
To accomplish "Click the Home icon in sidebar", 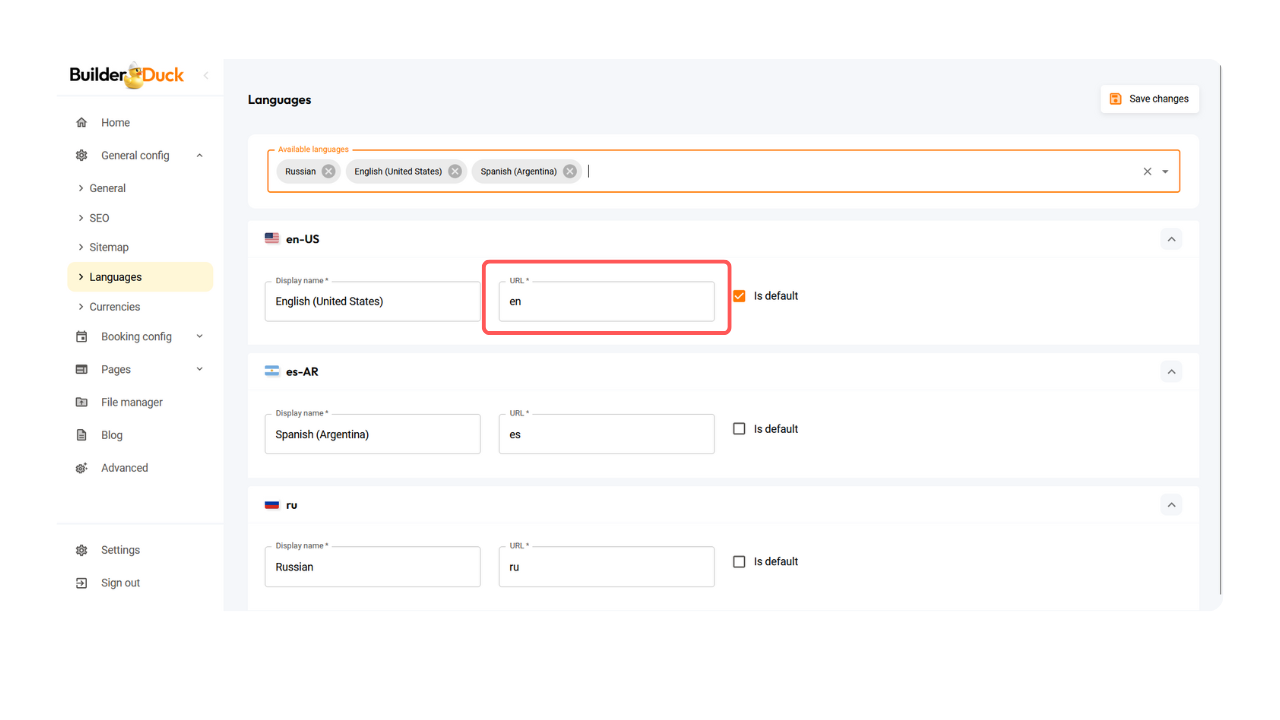I will (82, 123).
